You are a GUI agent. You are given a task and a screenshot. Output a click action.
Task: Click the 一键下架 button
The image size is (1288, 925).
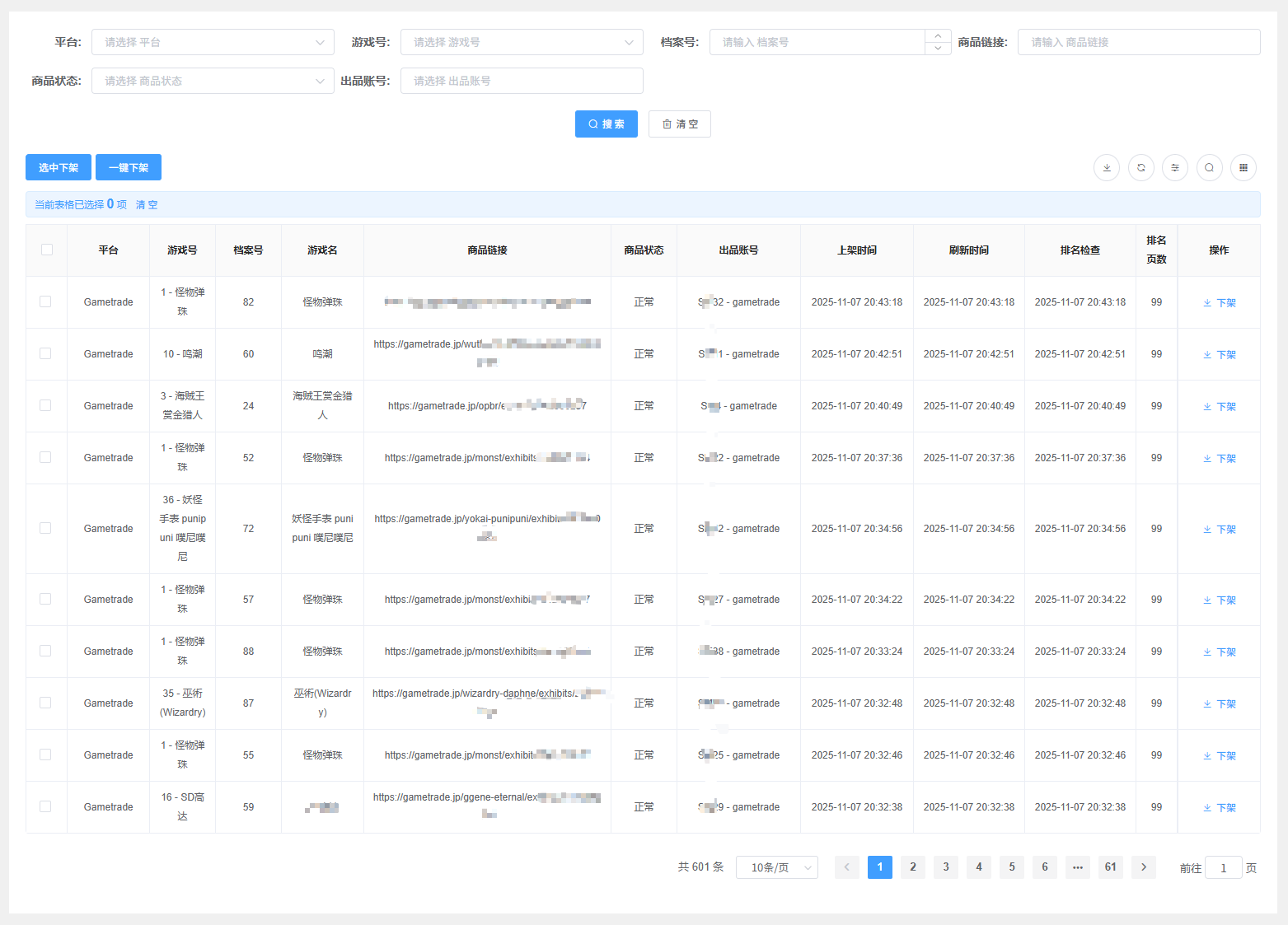(x=129, y=168)
